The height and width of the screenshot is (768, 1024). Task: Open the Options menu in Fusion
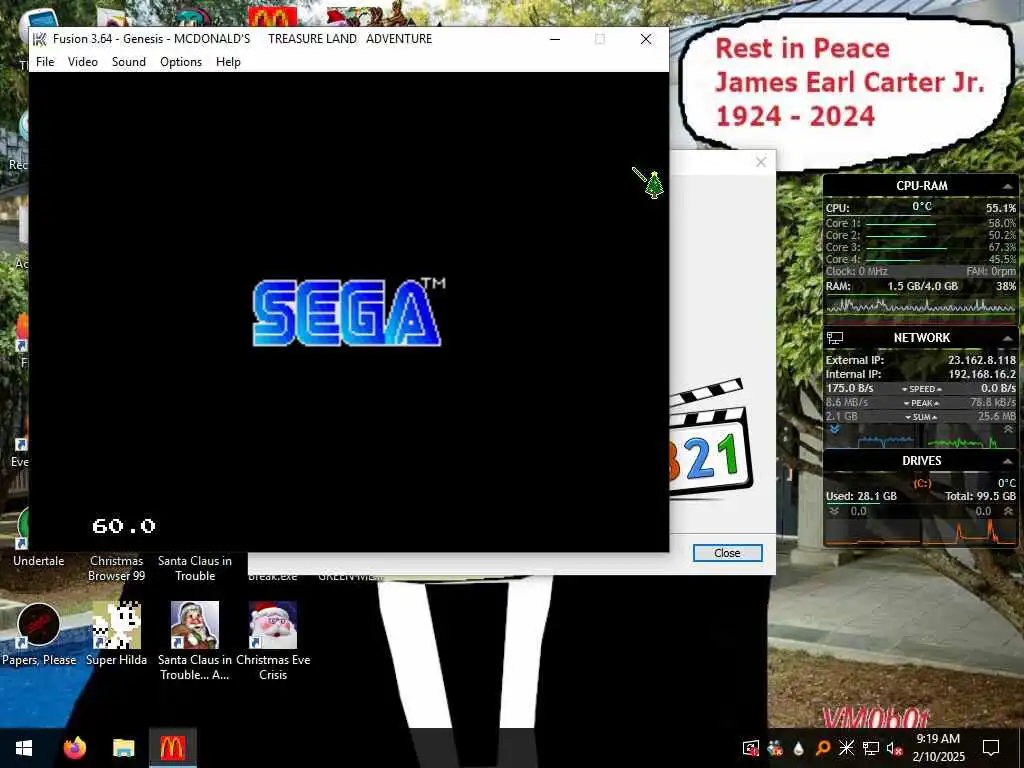coord(181,61)
